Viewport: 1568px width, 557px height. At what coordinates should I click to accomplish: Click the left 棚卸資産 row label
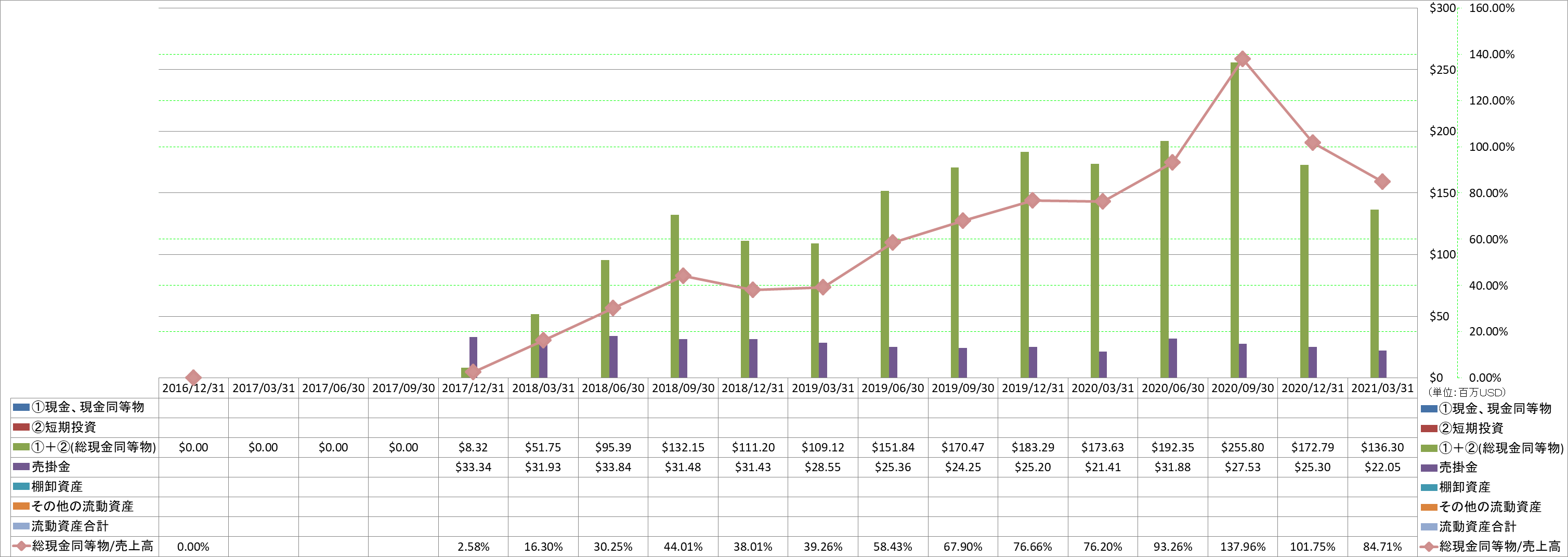[57, 486]
